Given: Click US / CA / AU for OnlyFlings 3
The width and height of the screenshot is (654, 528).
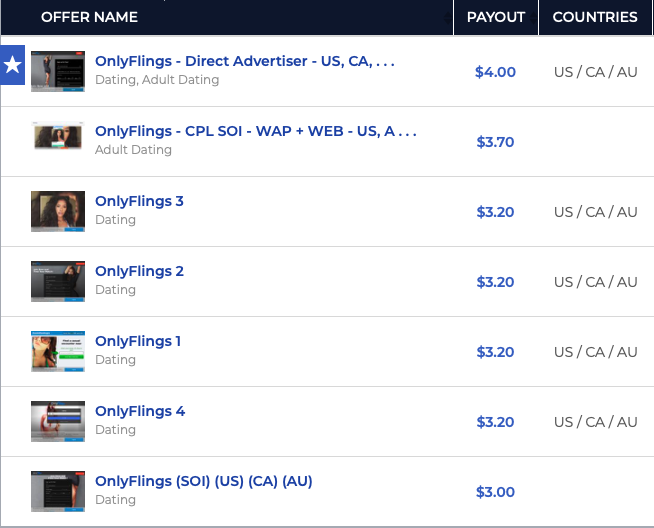Looking at the screenshot, I should (596, 212).
